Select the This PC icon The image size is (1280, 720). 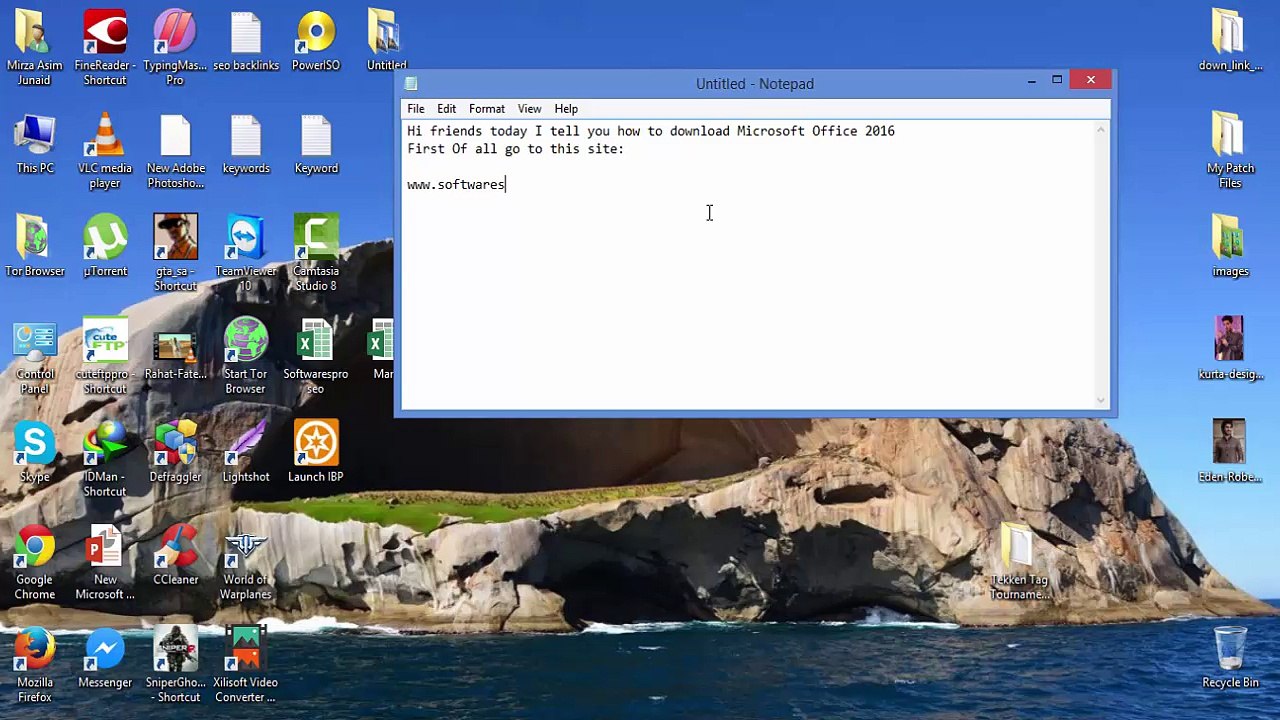35,144
